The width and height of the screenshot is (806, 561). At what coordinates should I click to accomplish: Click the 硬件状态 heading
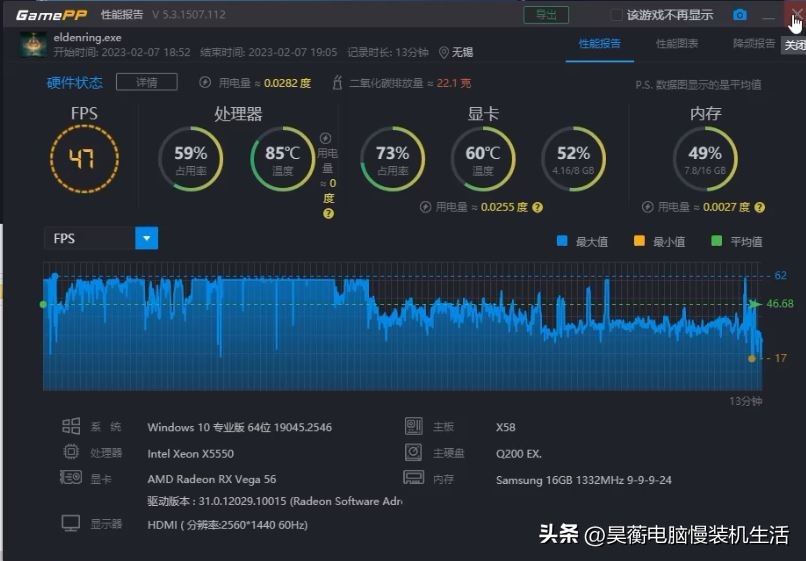[x=75, y=82]
